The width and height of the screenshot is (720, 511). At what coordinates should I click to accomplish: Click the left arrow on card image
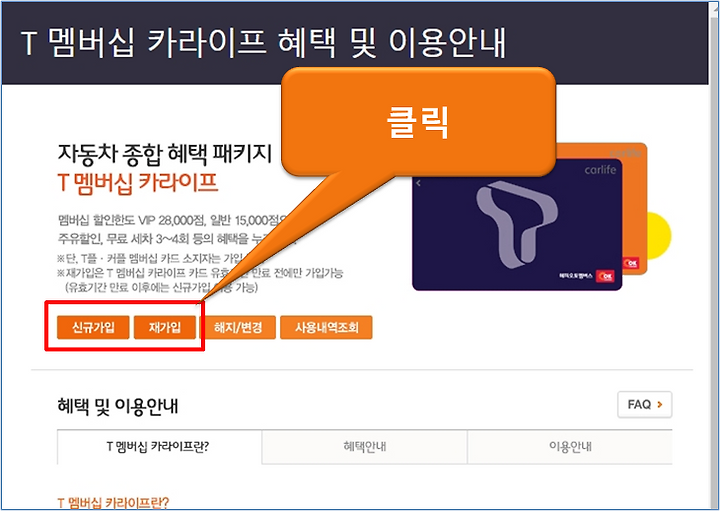[x=418, y=183]
